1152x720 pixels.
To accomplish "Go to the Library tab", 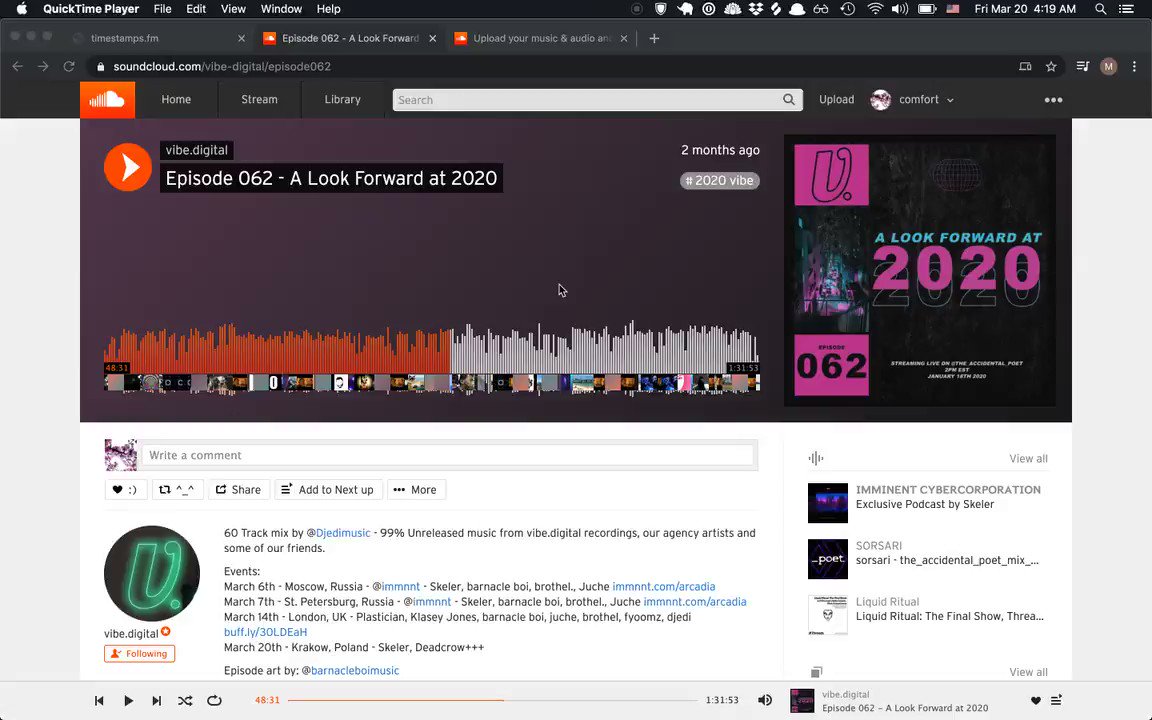I will [x=342, y=100].
